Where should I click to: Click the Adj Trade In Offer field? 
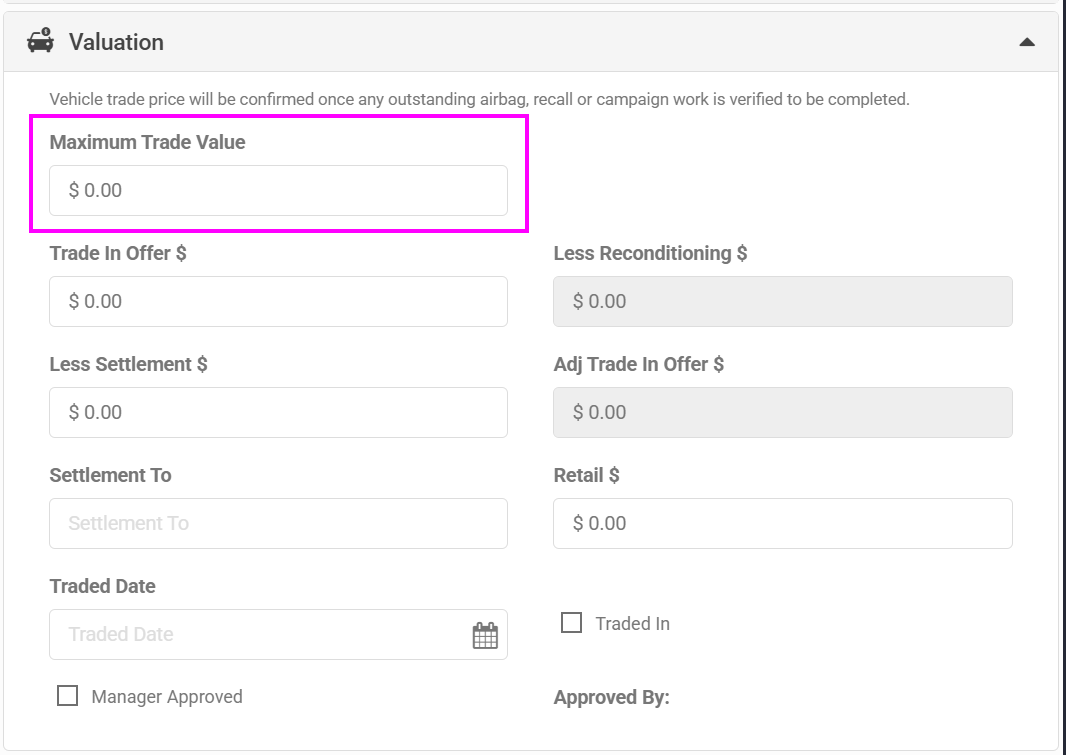coord(782,412)
